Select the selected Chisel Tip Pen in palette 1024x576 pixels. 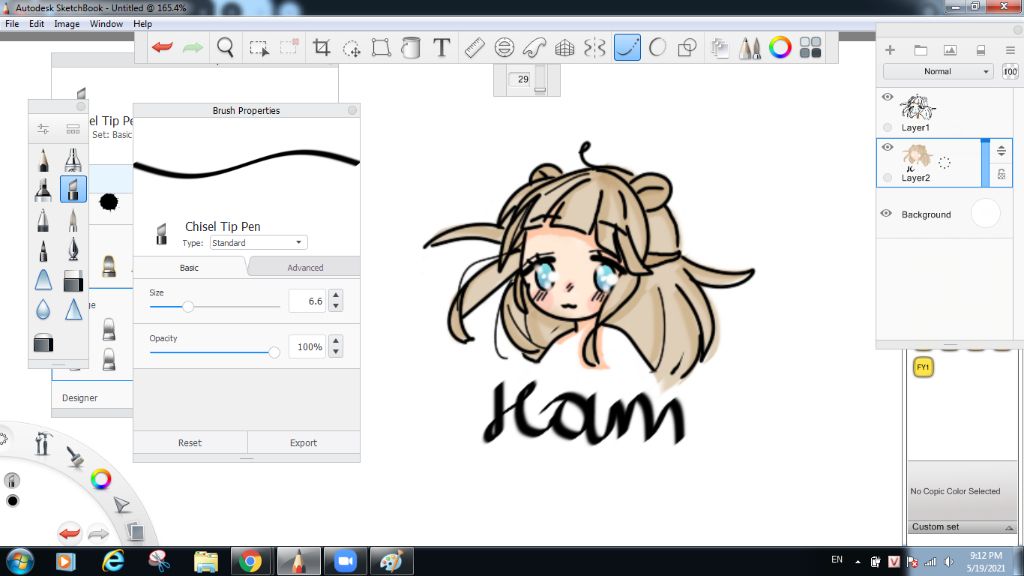[73, 189]
